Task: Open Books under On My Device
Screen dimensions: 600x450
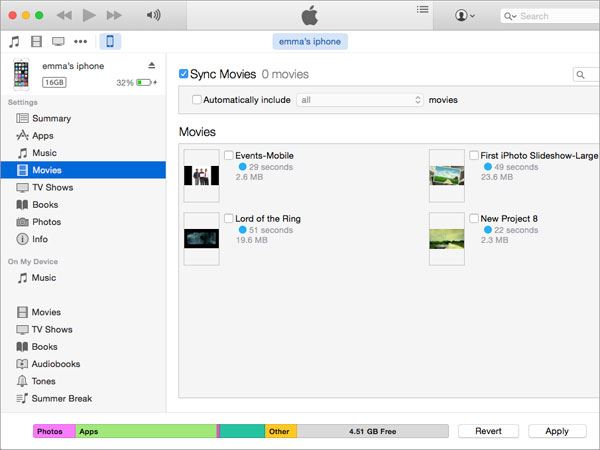Action: pyautogui.click(x=83, y=346)
